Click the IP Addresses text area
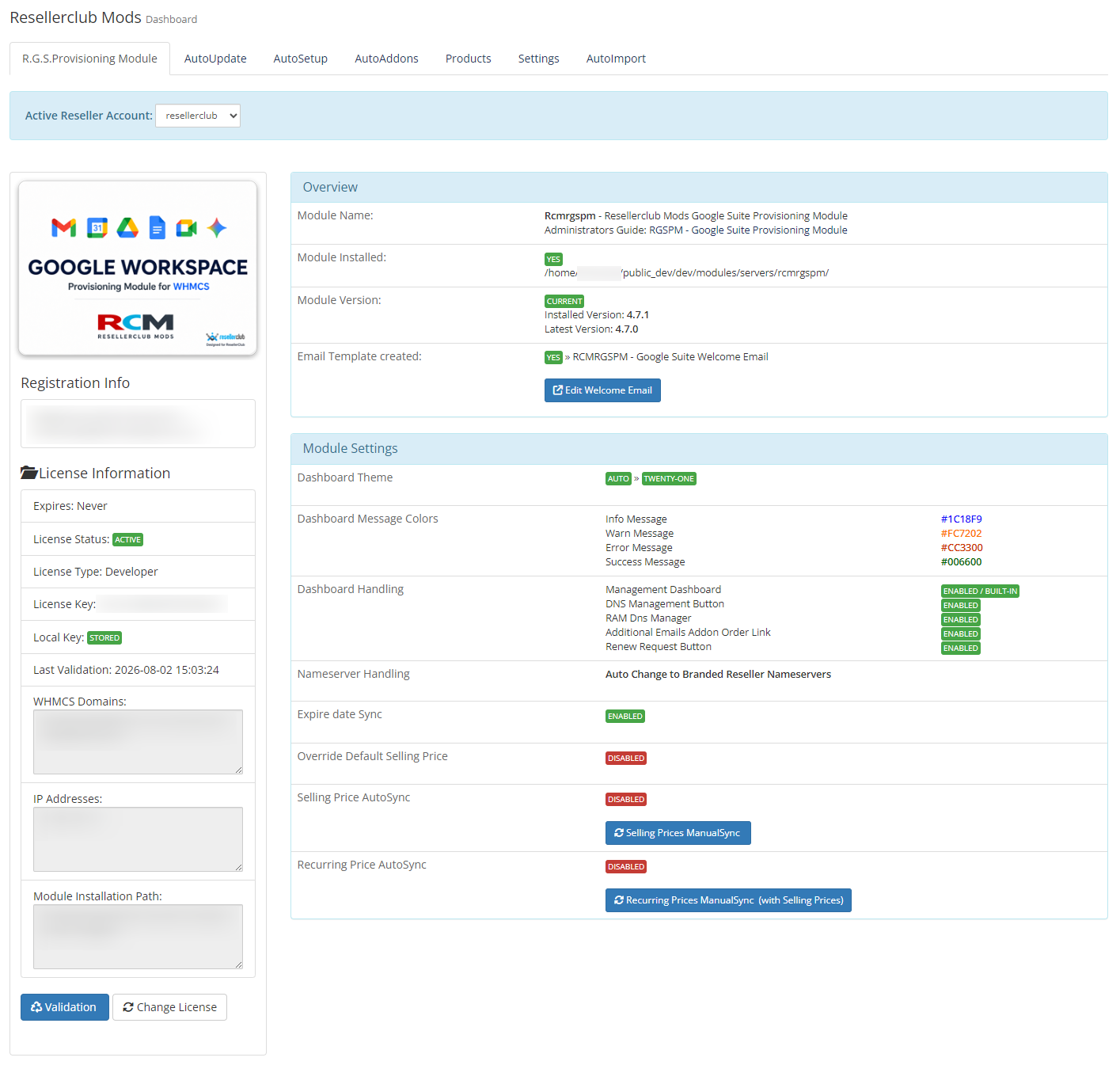The height and width of the screenshot is (1065, 1120). pos(138,839)
